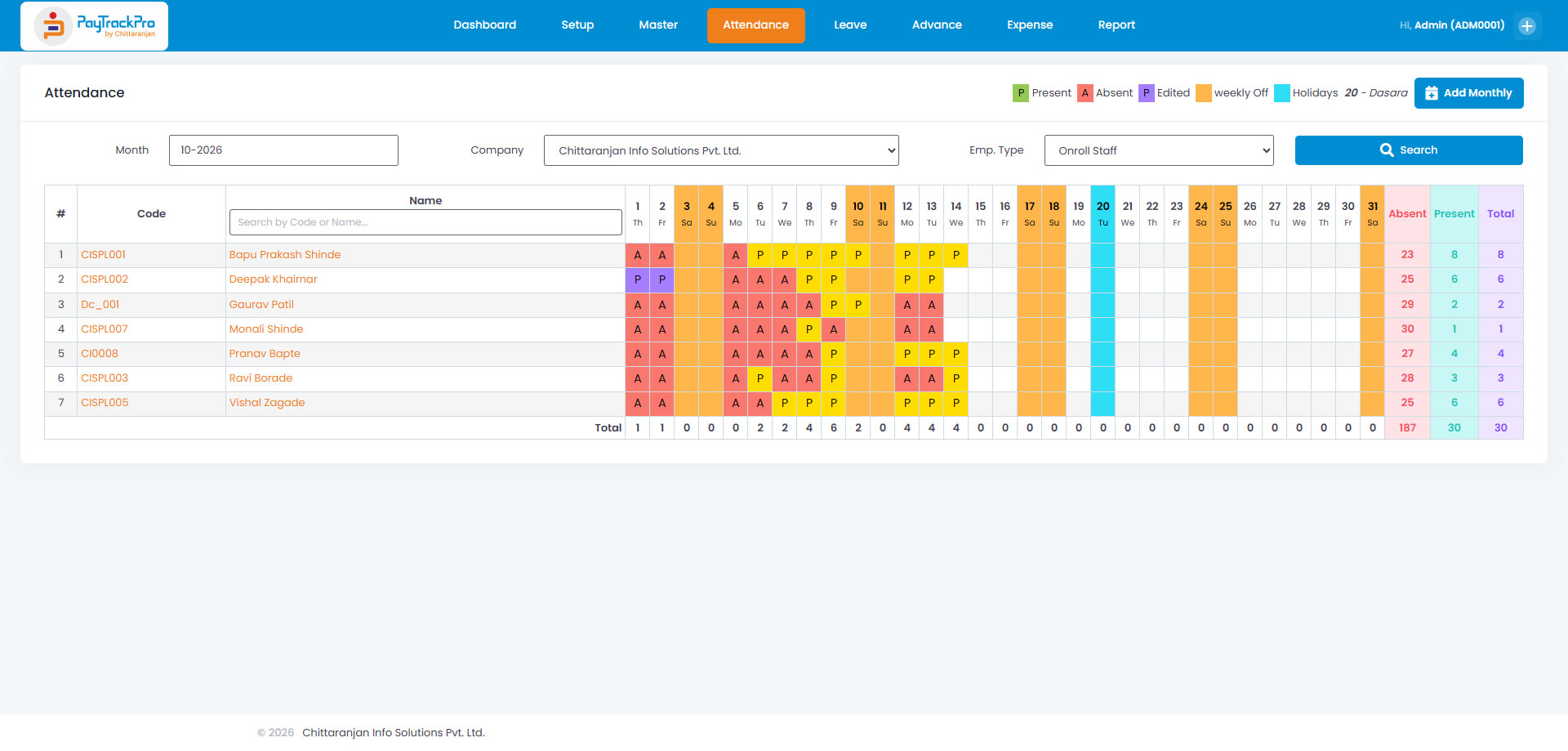Click the PayTrackPro logo
Screen dimensions: 1568x751
94,26
